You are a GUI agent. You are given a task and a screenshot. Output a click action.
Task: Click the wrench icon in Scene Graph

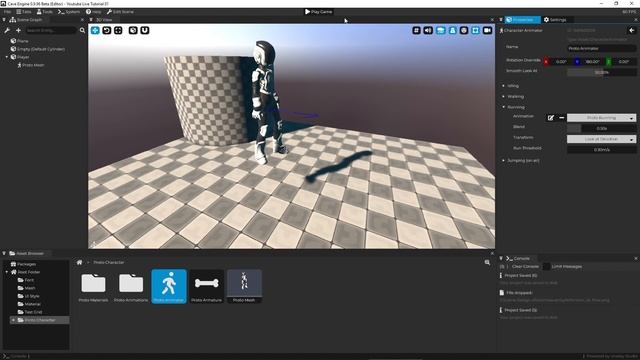click(7, 30)
